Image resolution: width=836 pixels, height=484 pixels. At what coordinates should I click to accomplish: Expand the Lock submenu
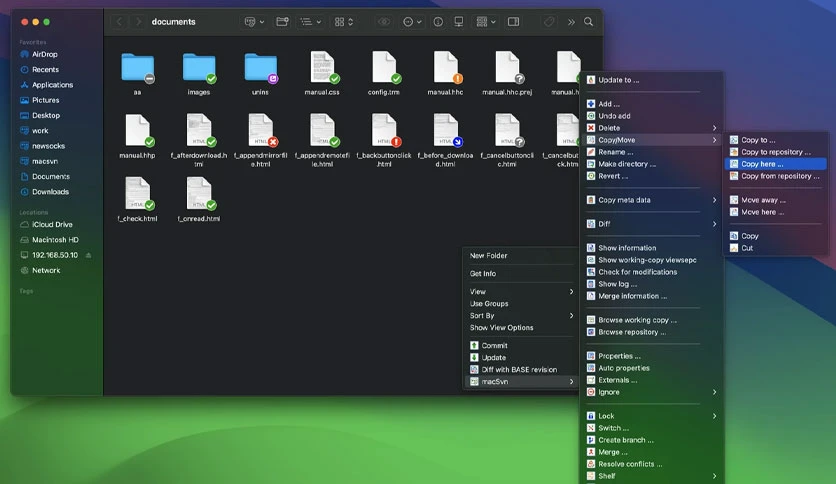coord(652,416)
